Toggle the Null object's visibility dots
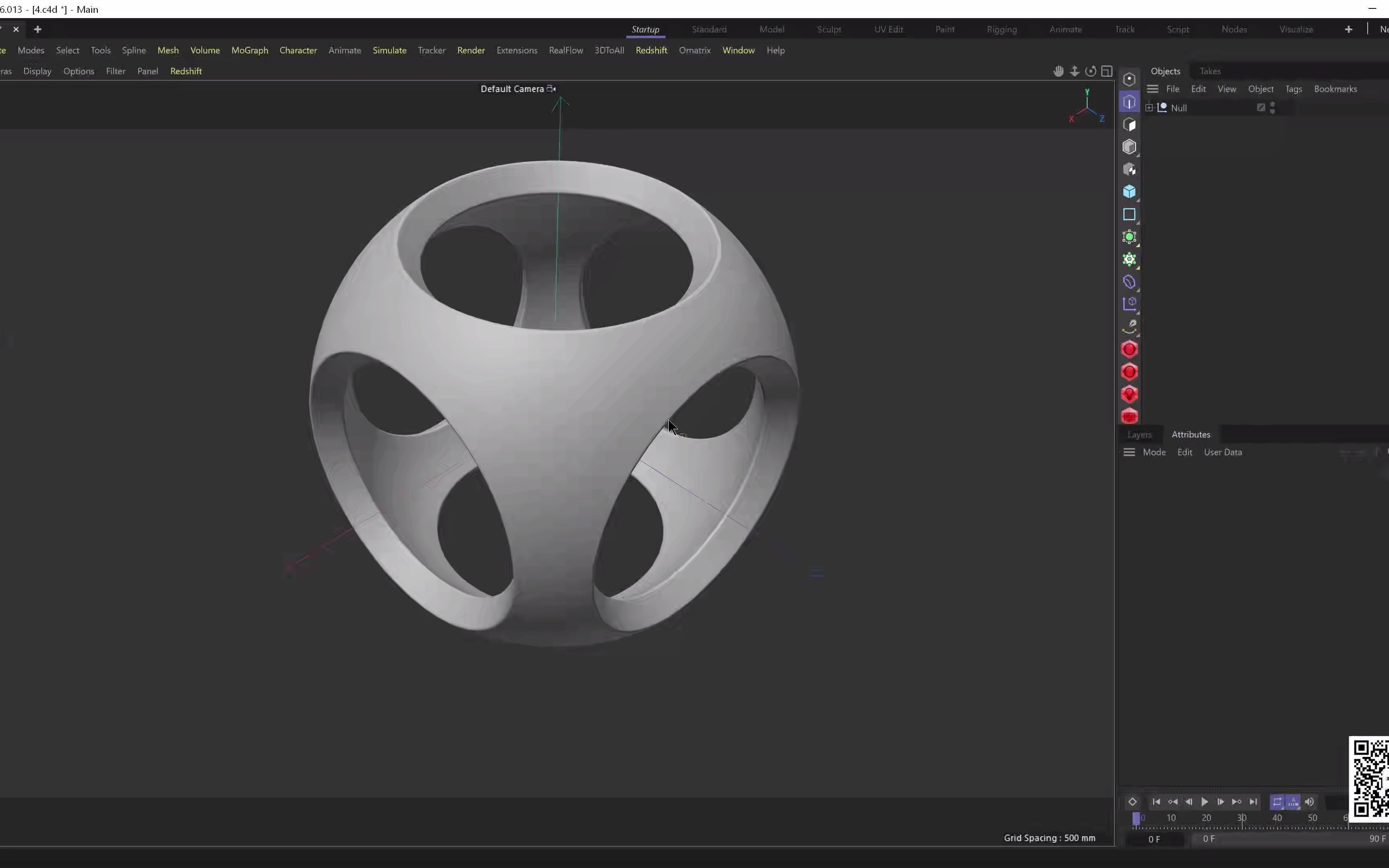This screenshot has width=1389, height=868. pos(1273,107)
